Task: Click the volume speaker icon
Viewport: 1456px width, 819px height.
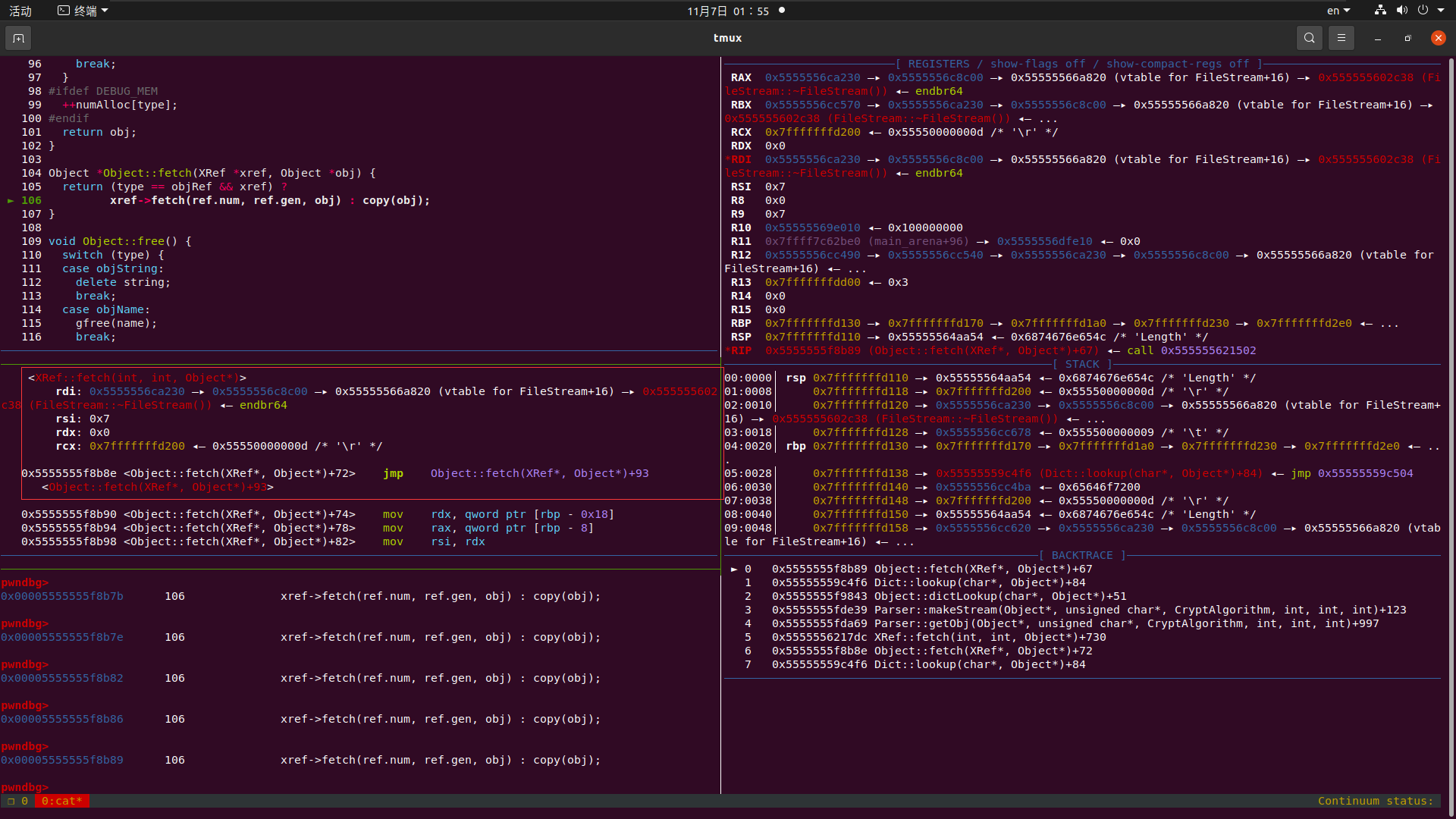Action: 1401,11
